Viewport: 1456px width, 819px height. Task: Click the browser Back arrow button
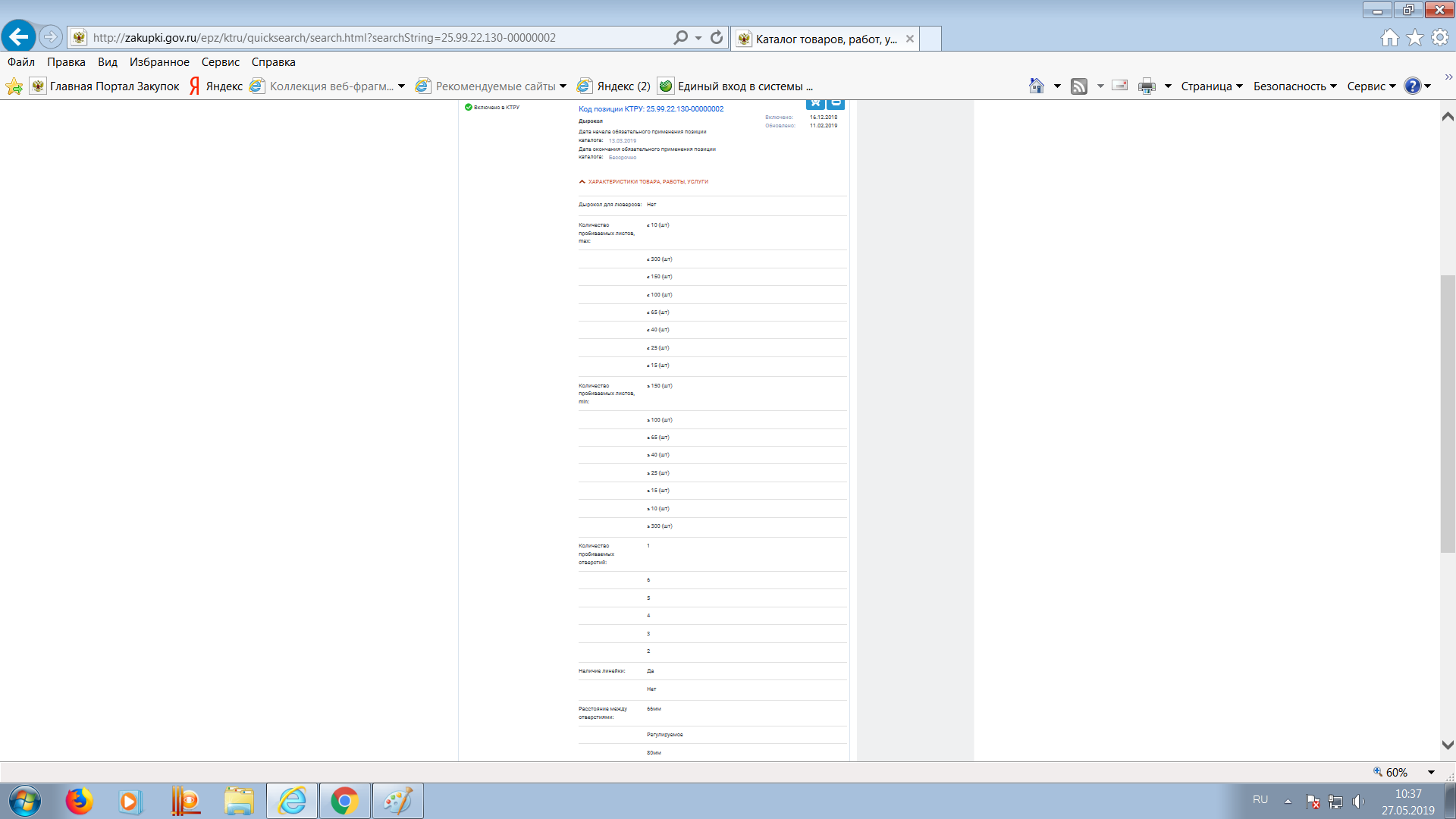pos(18,36)
